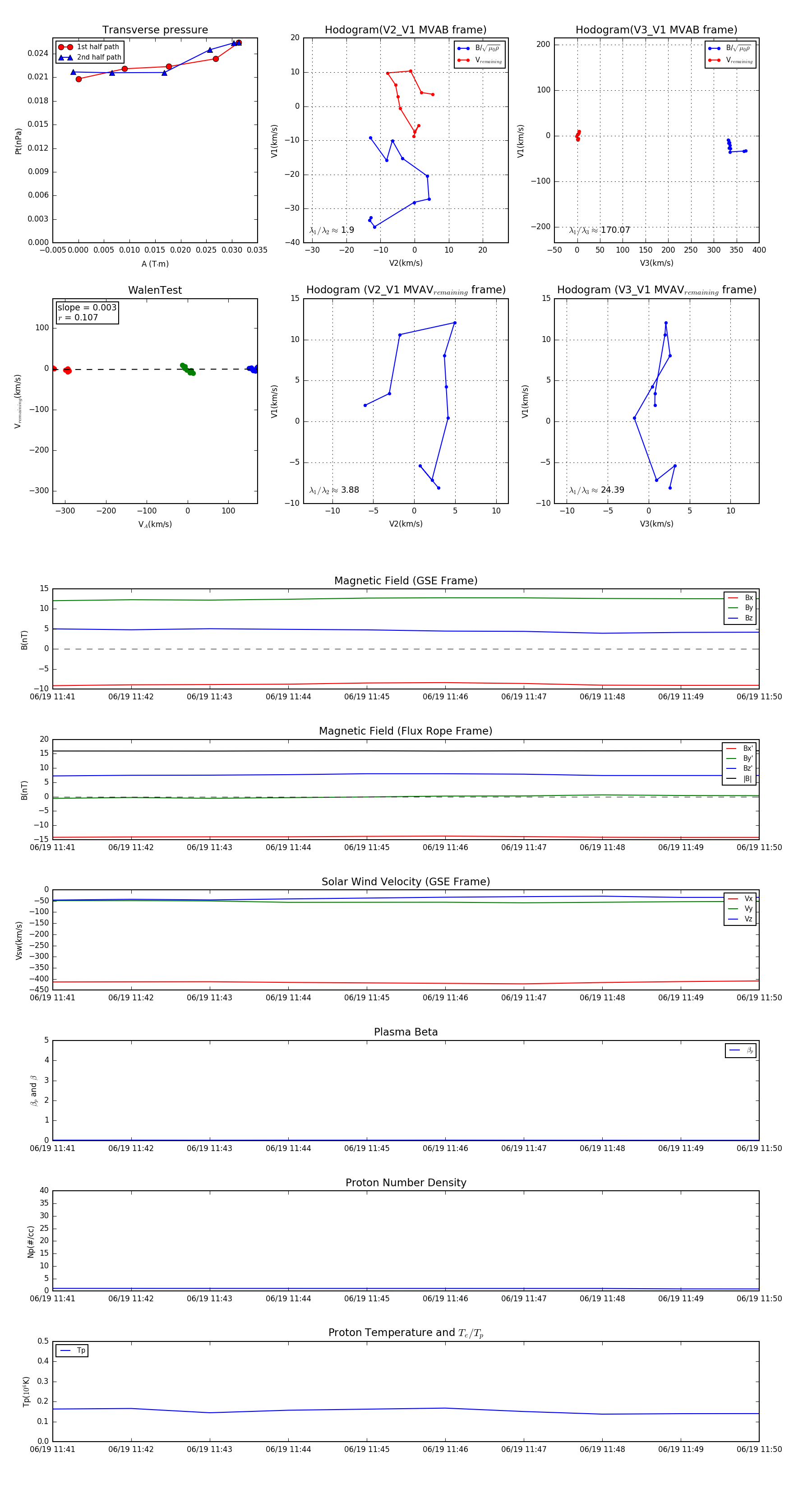Click 'Magnetic Field (GSE Frame)' title

[406, 581]
